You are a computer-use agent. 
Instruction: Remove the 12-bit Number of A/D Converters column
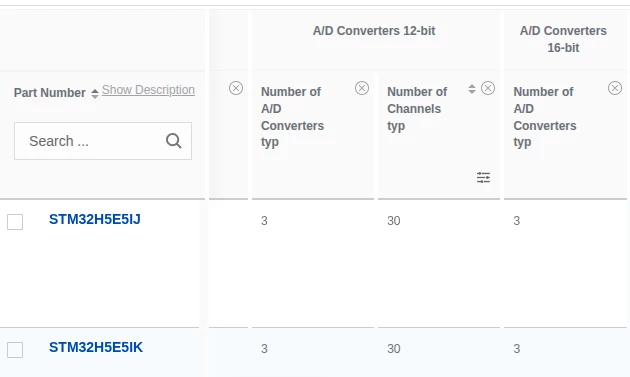tap(362, 88)
